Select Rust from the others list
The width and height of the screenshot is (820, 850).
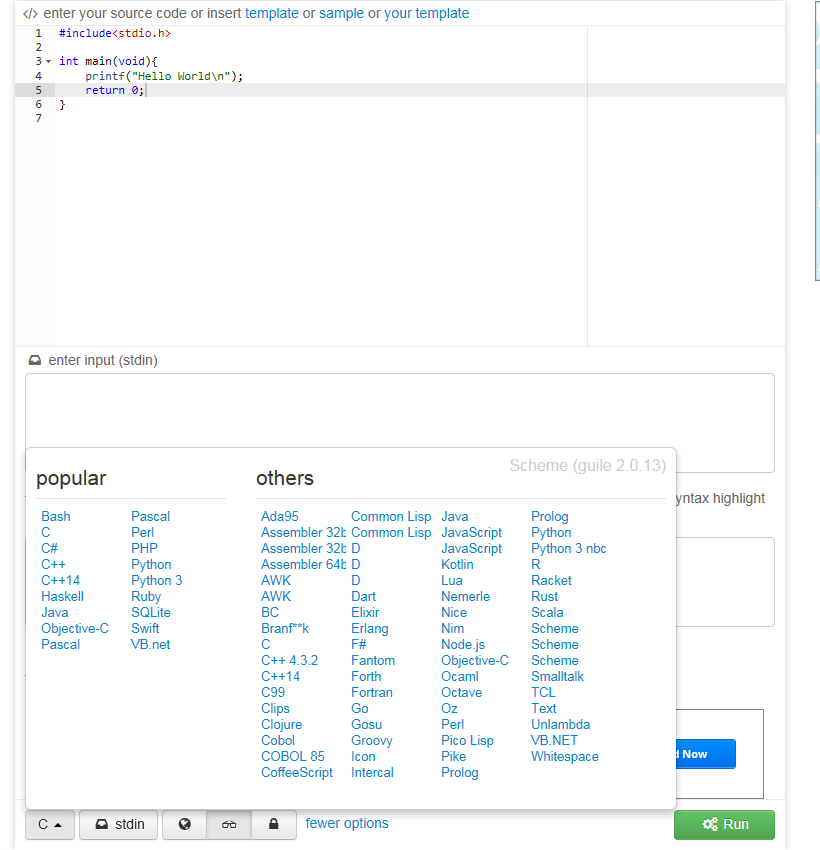pos(545,597)
